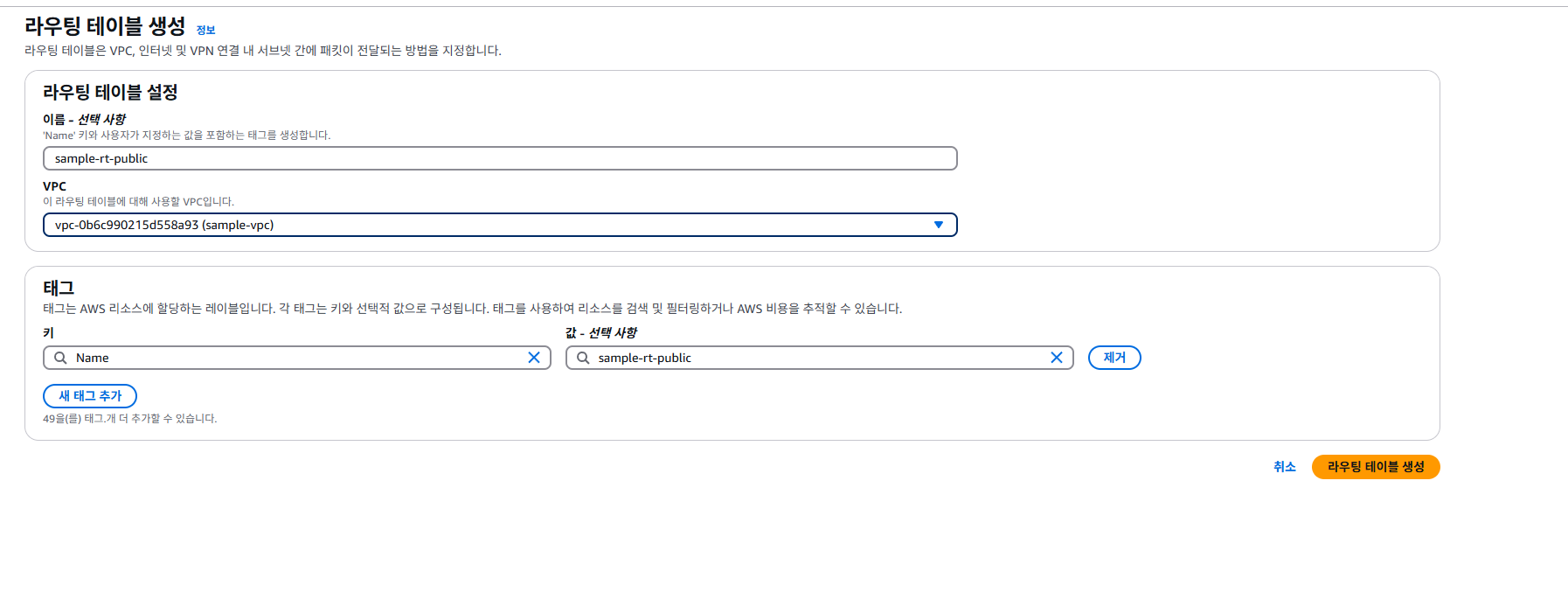Click the dropdown arrow icon in the VPC selector

(940, 225)
